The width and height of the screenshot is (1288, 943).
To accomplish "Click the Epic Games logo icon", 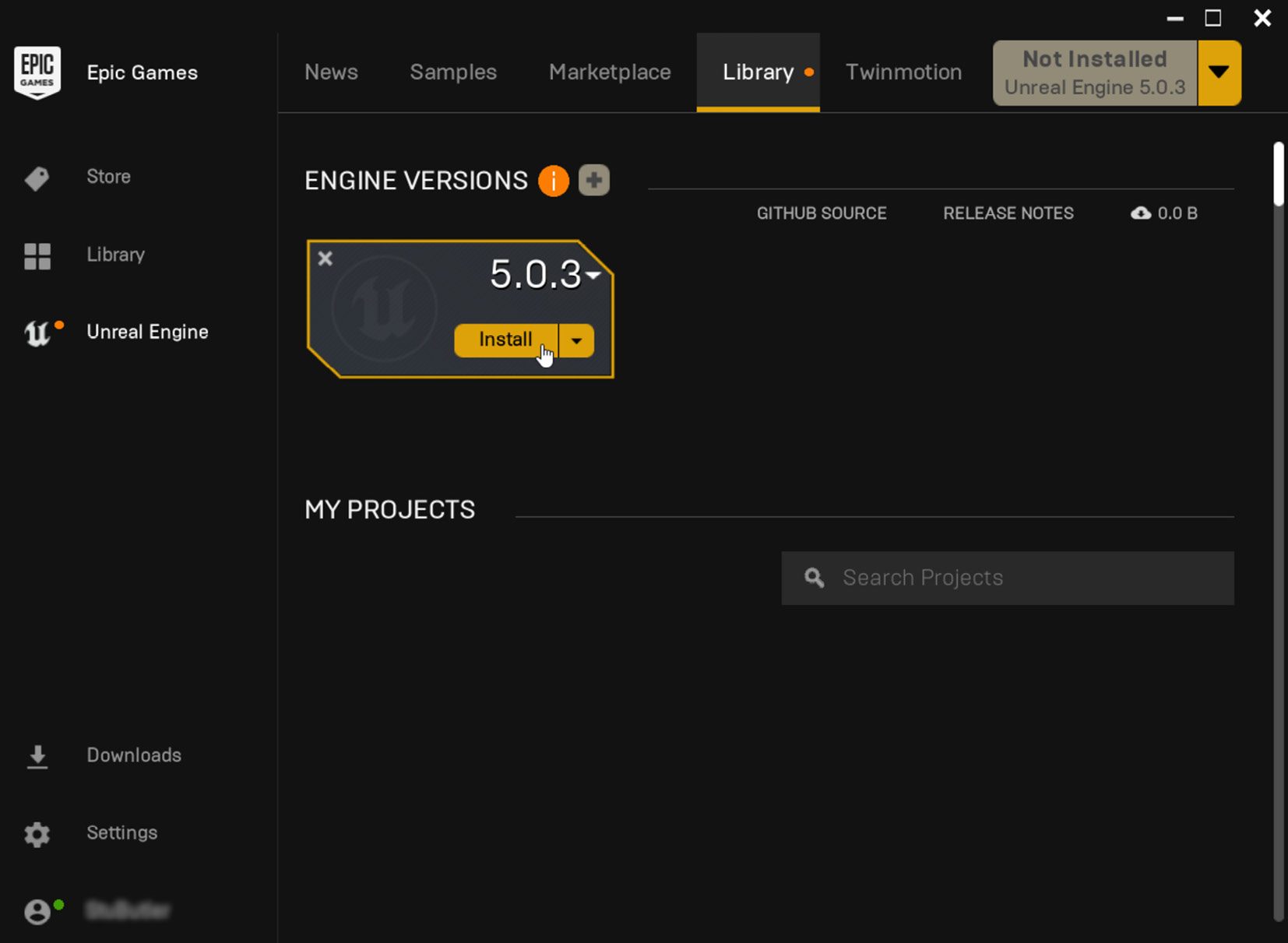I will [x=37, y=72].
